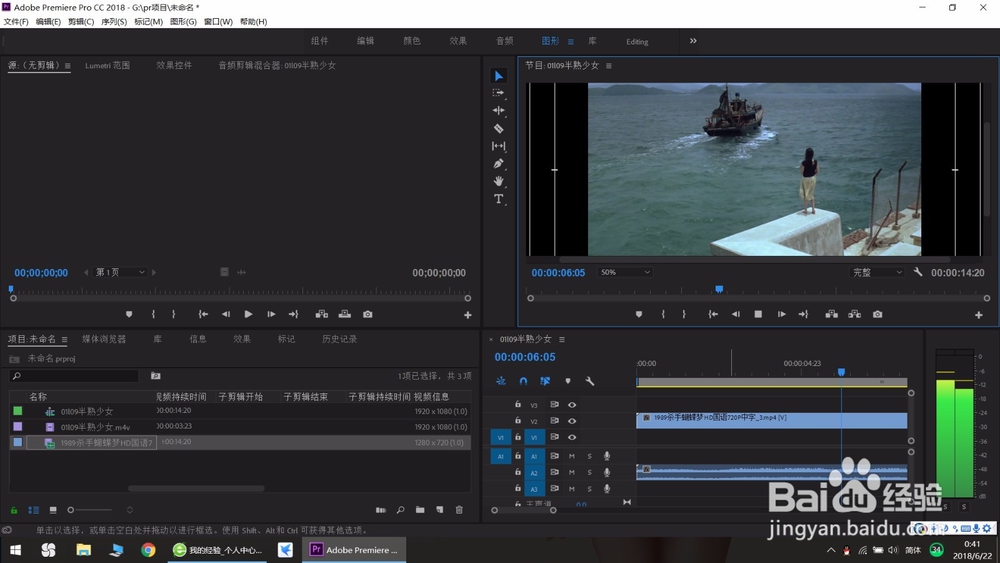Viewport: 1000px width, 563px height.
Task: Open button editor plus in Program monitor
Action: [x=978, y=315]
